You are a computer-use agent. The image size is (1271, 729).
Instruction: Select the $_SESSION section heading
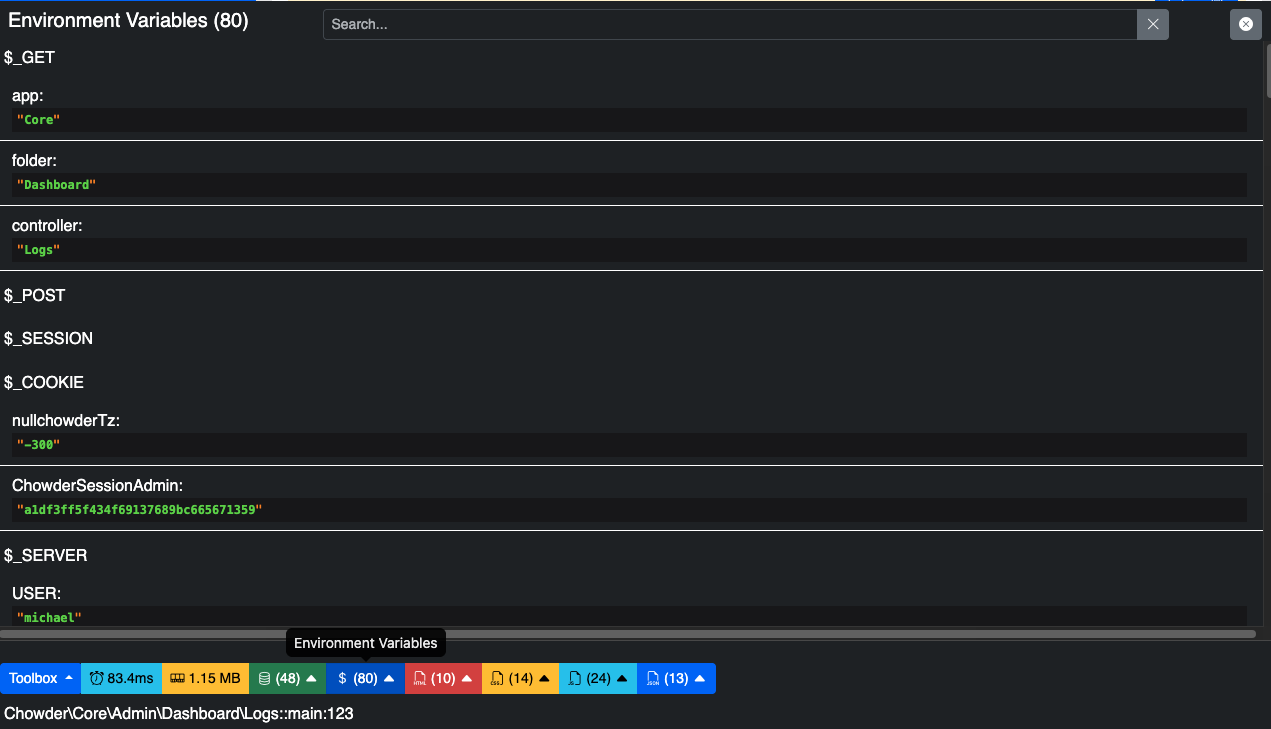click(48, 339)
